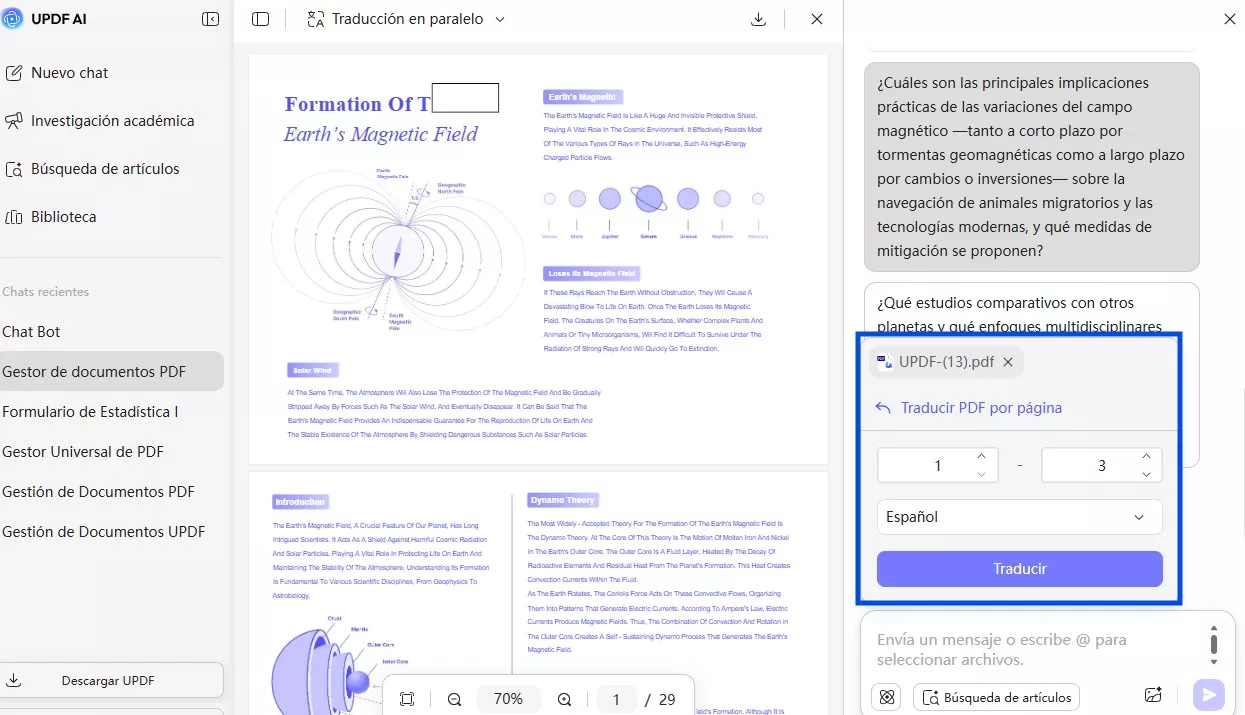
Task: Send the chat message
Action: [1209, 695]
